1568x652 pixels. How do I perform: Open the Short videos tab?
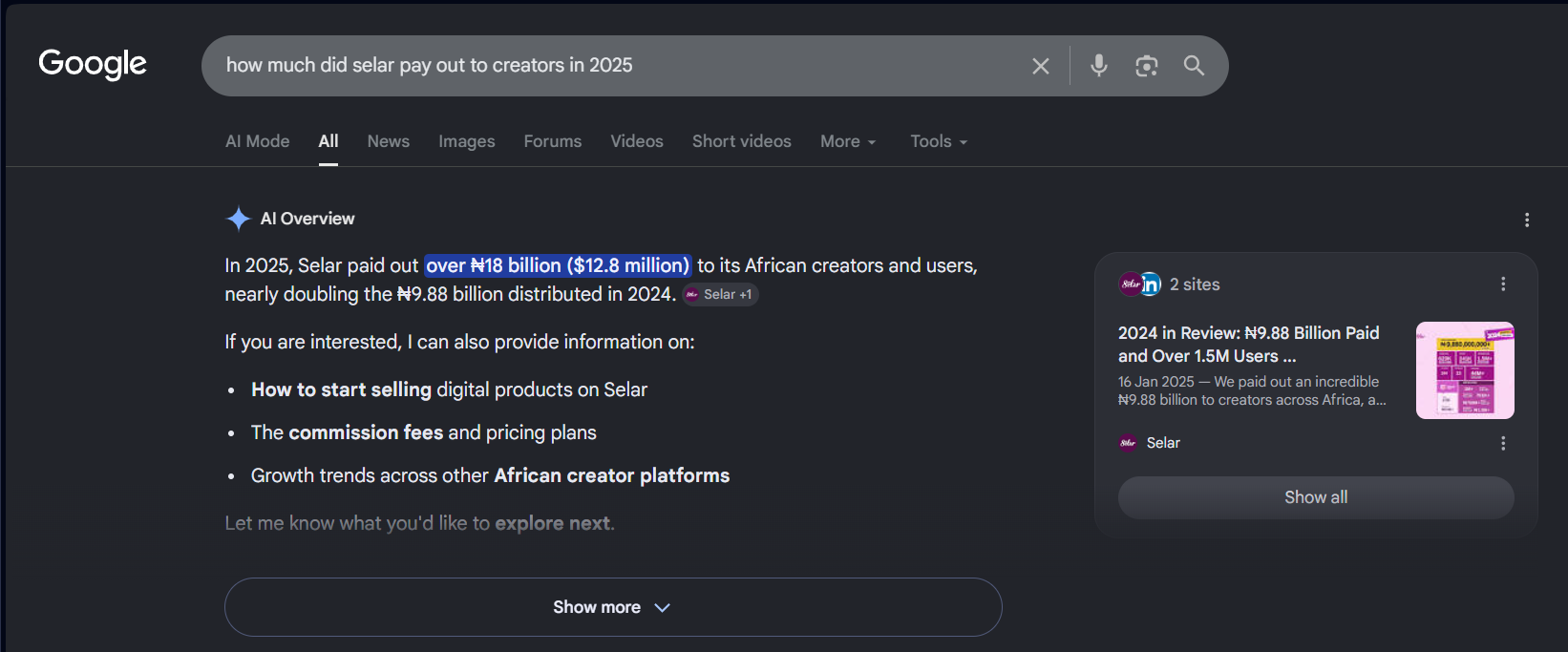click(x=742, y=141)
